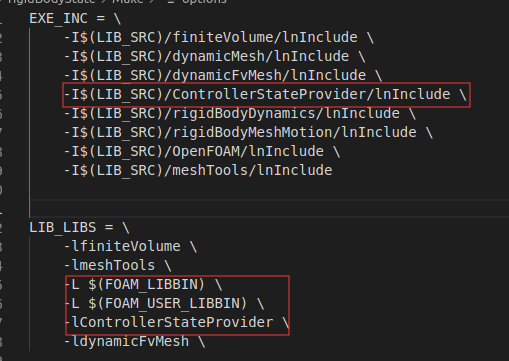The width and height of the screenshot is (509, 361).
Task: Click the $(FOAM_USER_LIBBIN) library path line
Action: coord(164,304)
